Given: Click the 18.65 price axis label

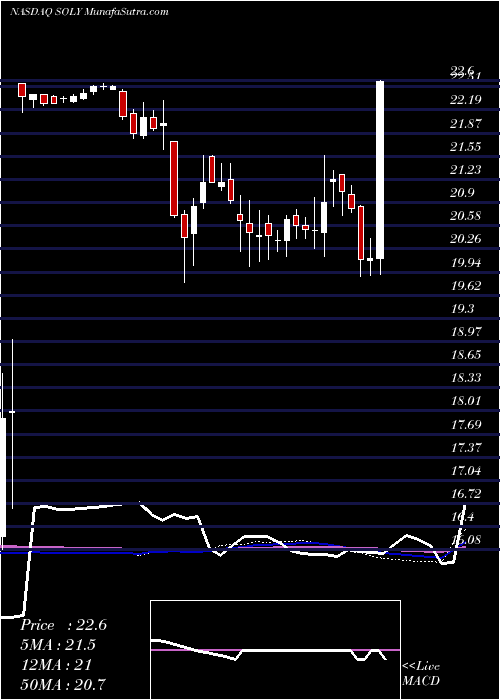Looking at the screenshot, I should pos(466,355).
